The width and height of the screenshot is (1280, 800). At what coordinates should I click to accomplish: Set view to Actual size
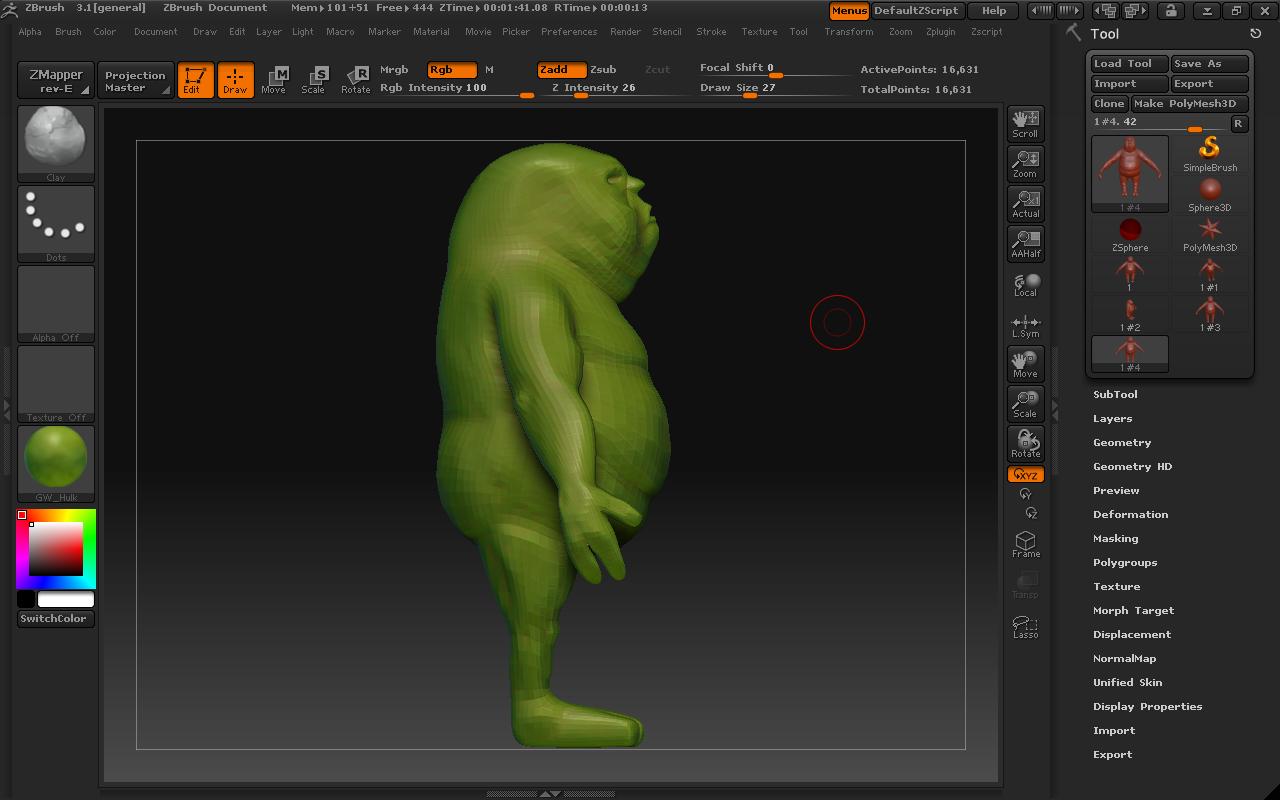(x=1025, y=203)
